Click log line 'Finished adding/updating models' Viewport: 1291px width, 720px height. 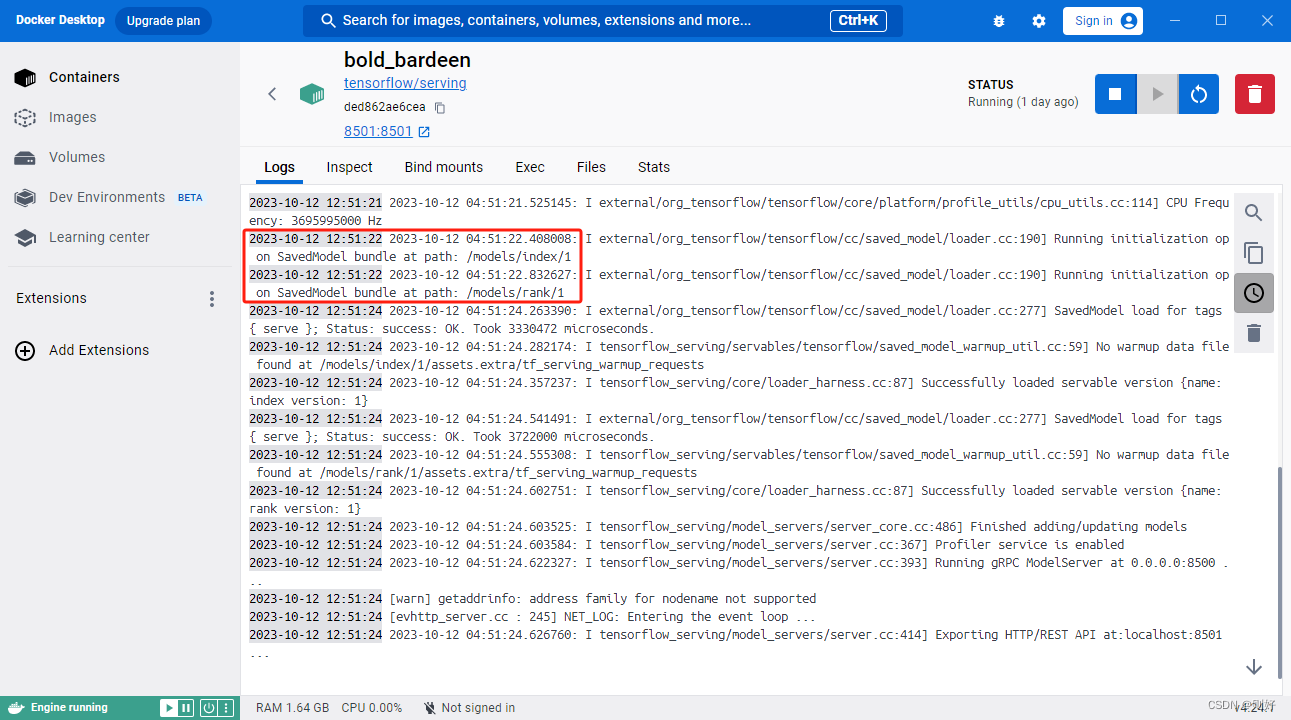(x=718, y=527)
